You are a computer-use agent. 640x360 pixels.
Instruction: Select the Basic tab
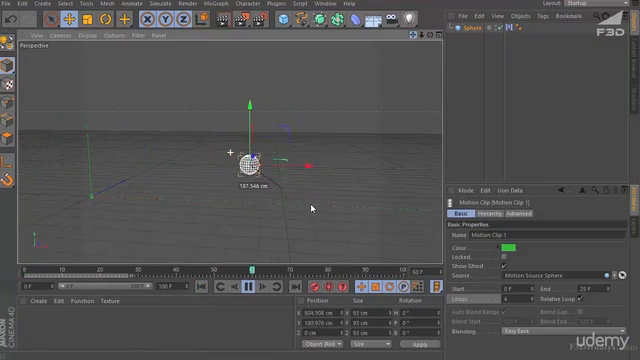click(x=461, y=213)
